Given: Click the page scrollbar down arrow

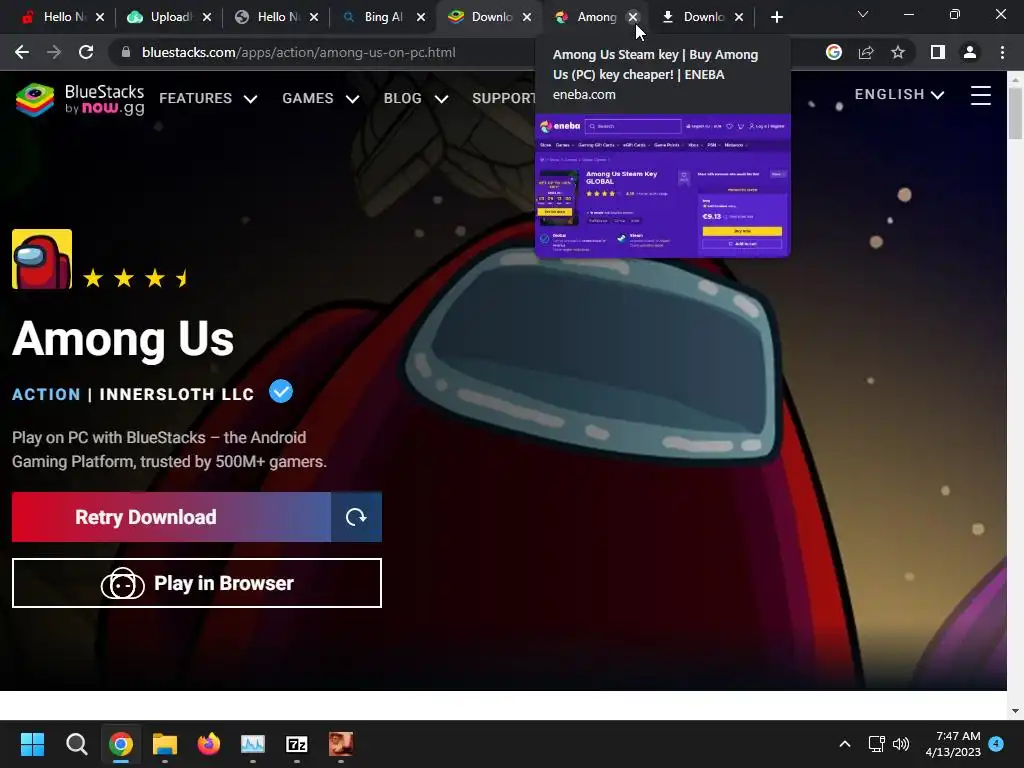Looking at the screenshot, I should click(x=1015, y=711).
